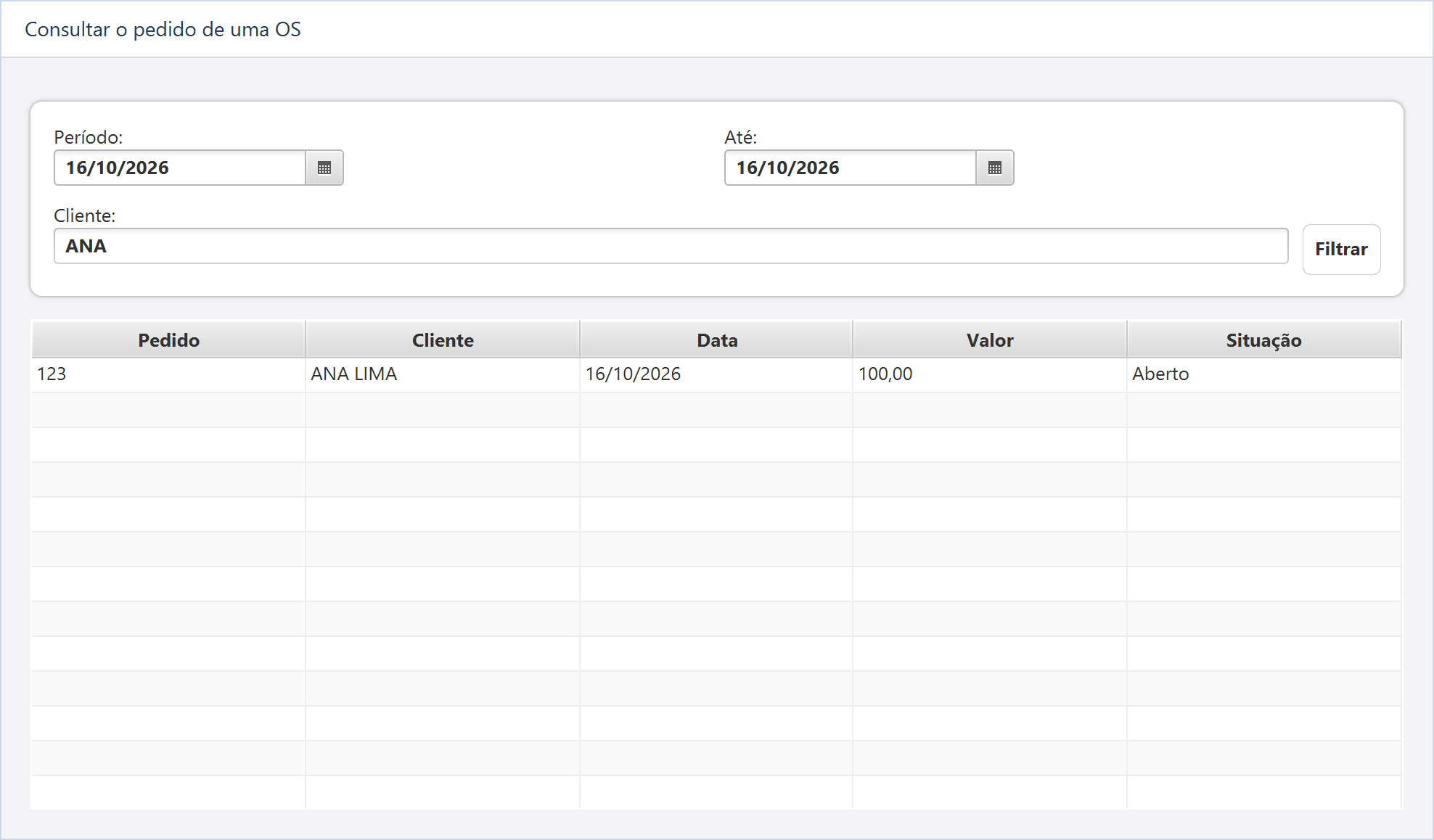
Task: Sort by the Data column header
Action: 717,339
